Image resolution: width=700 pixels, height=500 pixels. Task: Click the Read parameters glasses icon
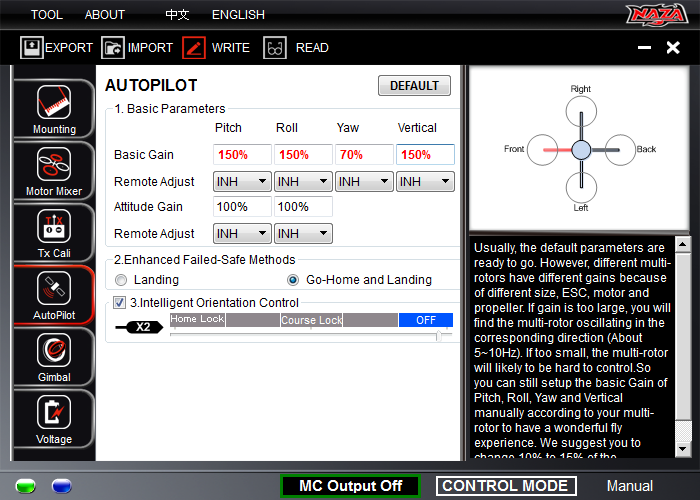pyautogui.click(x=275, y=47)
